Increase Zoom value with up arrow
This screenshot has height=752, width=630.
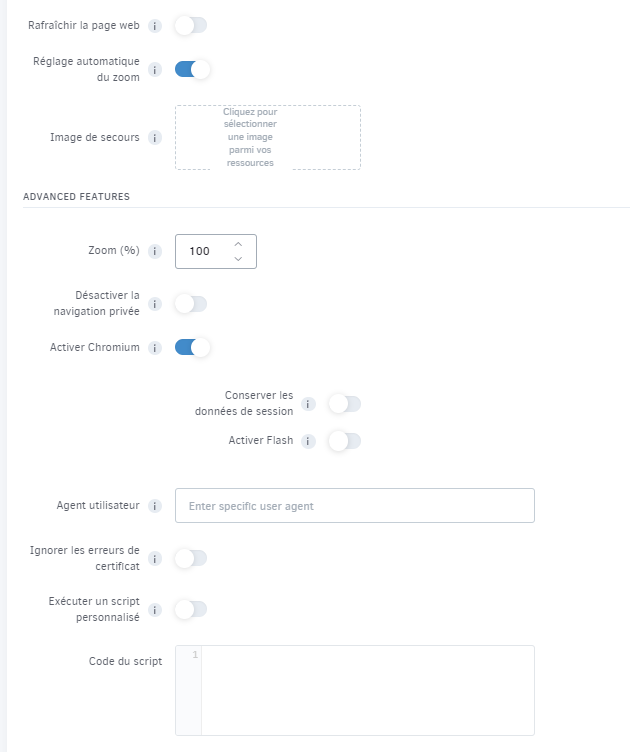(238, 245)
